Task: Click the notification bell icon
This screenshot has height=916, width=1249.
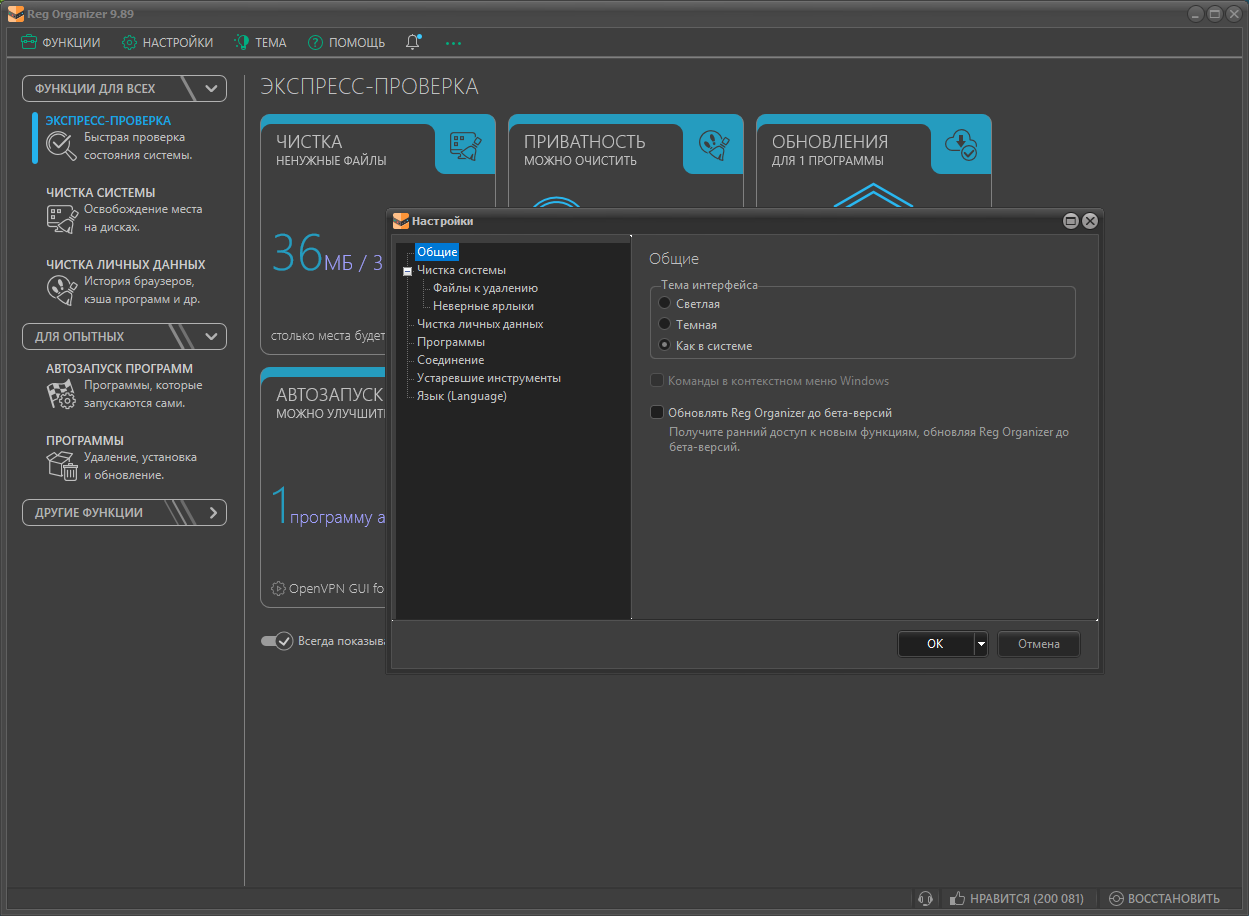Action: click(x=413, y=42)
